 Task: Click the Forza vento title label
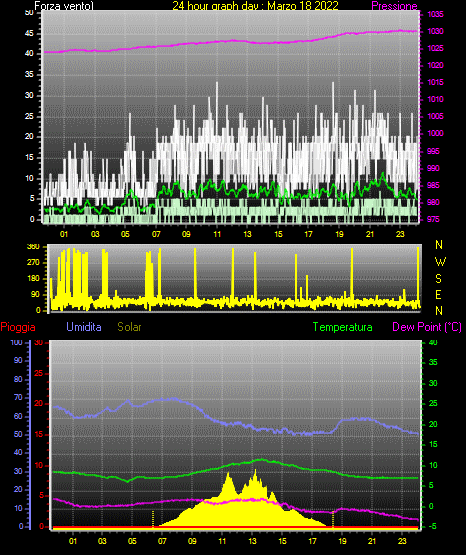point(64,6)
